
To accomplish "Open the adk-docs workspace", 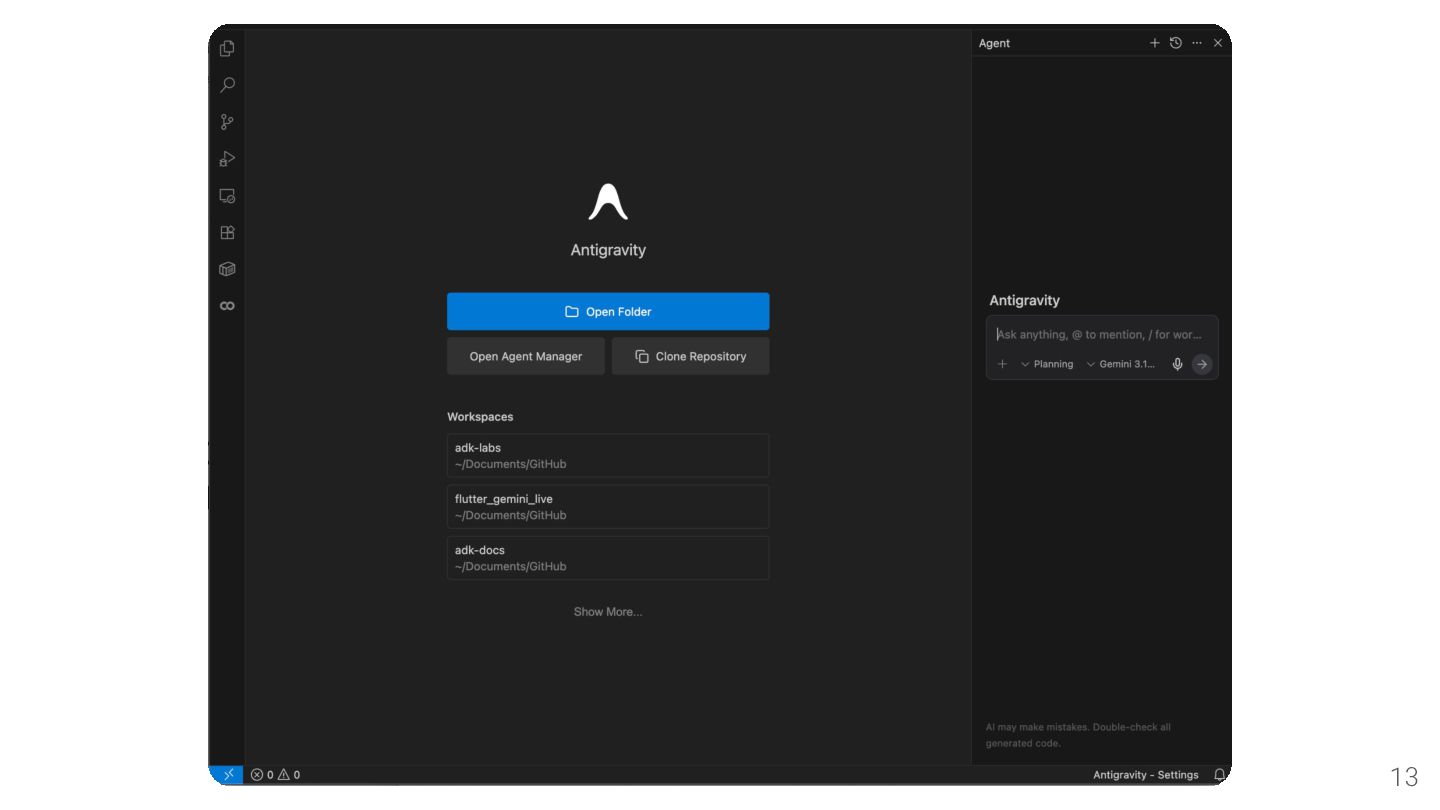I will (x=608, y=558).
